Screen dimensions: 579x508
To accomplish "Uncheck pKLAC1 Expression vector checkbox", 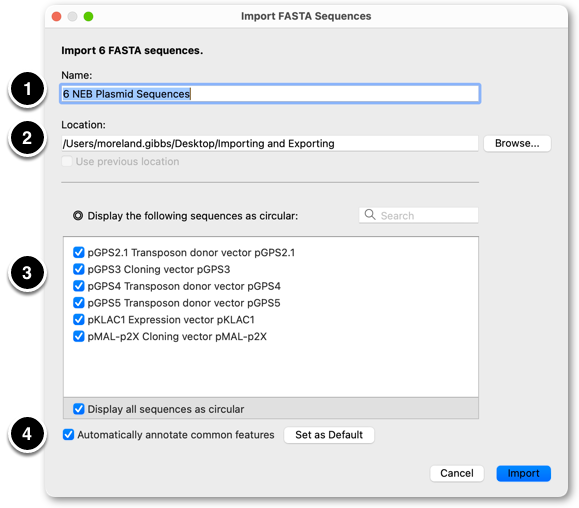I will click(x=79, y=320).
